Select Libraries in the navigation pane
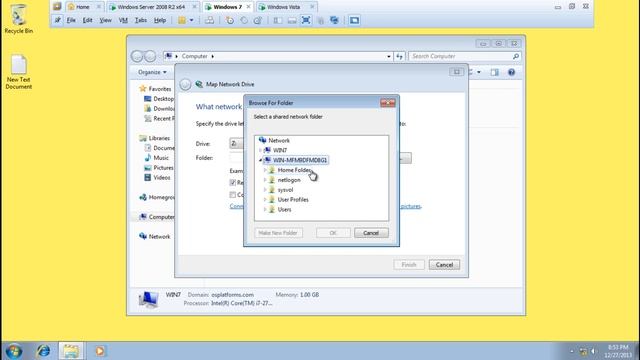 [155, 138]
